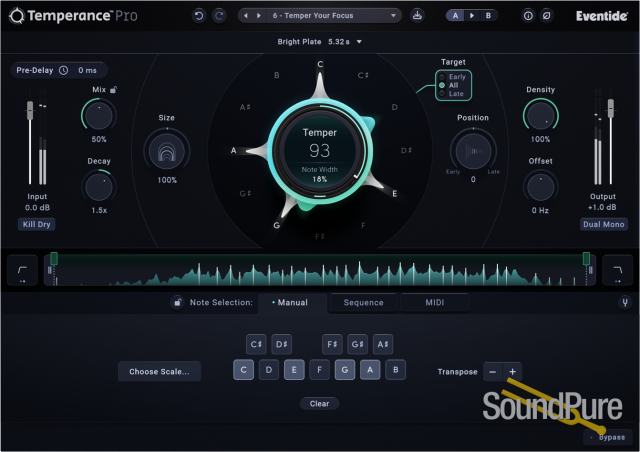This screenshot has height=452, width=640.
Task: Click the low cut filter icon
Action: pyautogui.click(x=22, y=270)
